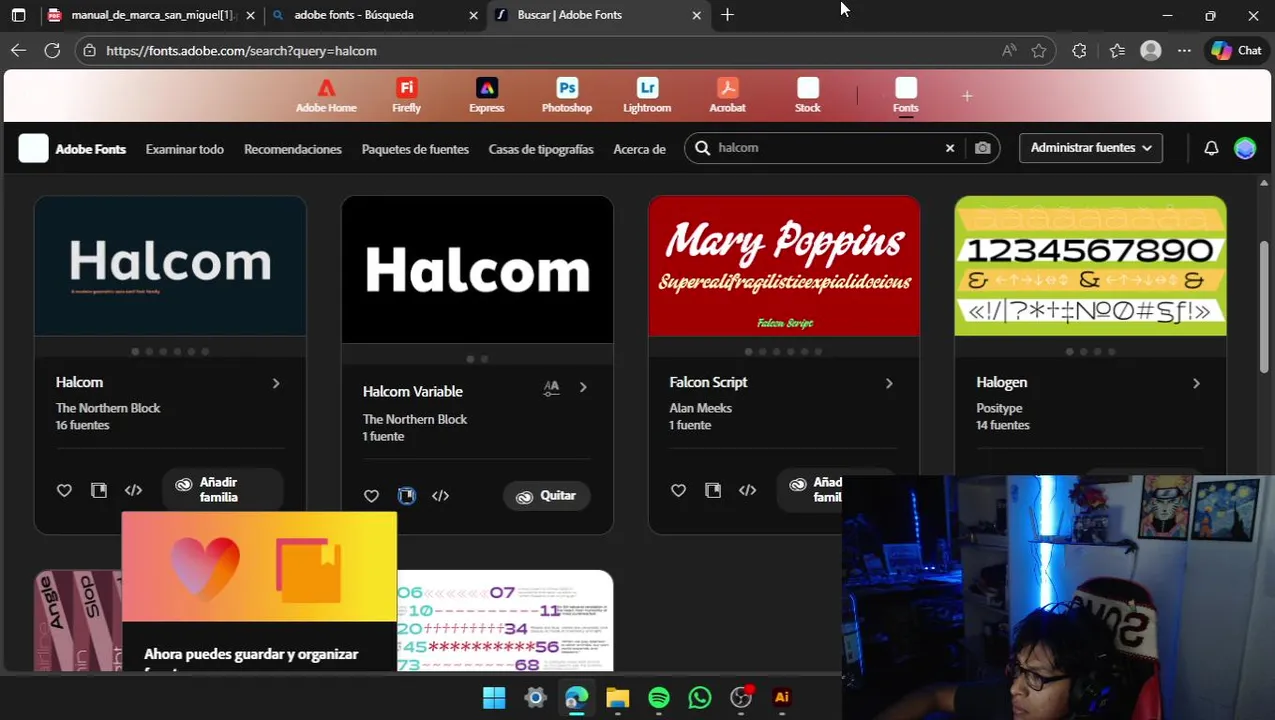The width and height of the screenshot is (1275, 720).
Task: Select second carousel dot on Halcom Variable
Action: tap(484, 359)
